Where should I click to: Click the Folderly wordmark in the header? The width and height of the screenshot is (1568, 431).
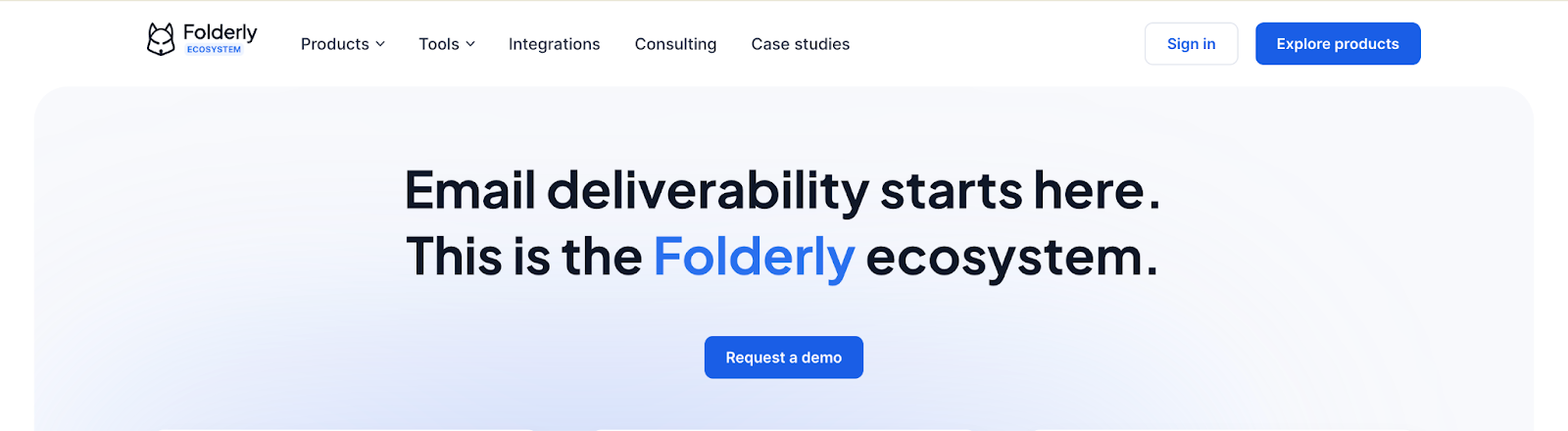click(x=220, y=32)
